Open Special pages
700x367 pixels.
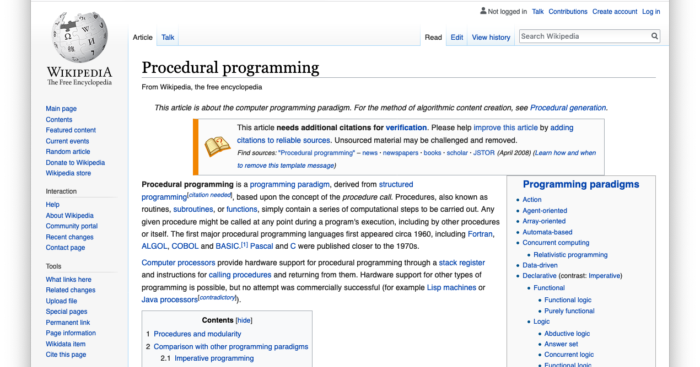pyautogui.click(x=67, y=312)
